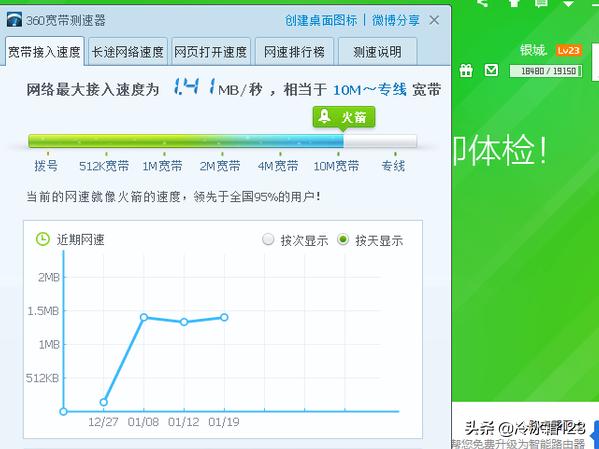Click the 创建桌面图标 link
This screenshot has height=449, width=599.
click(321, 20)
